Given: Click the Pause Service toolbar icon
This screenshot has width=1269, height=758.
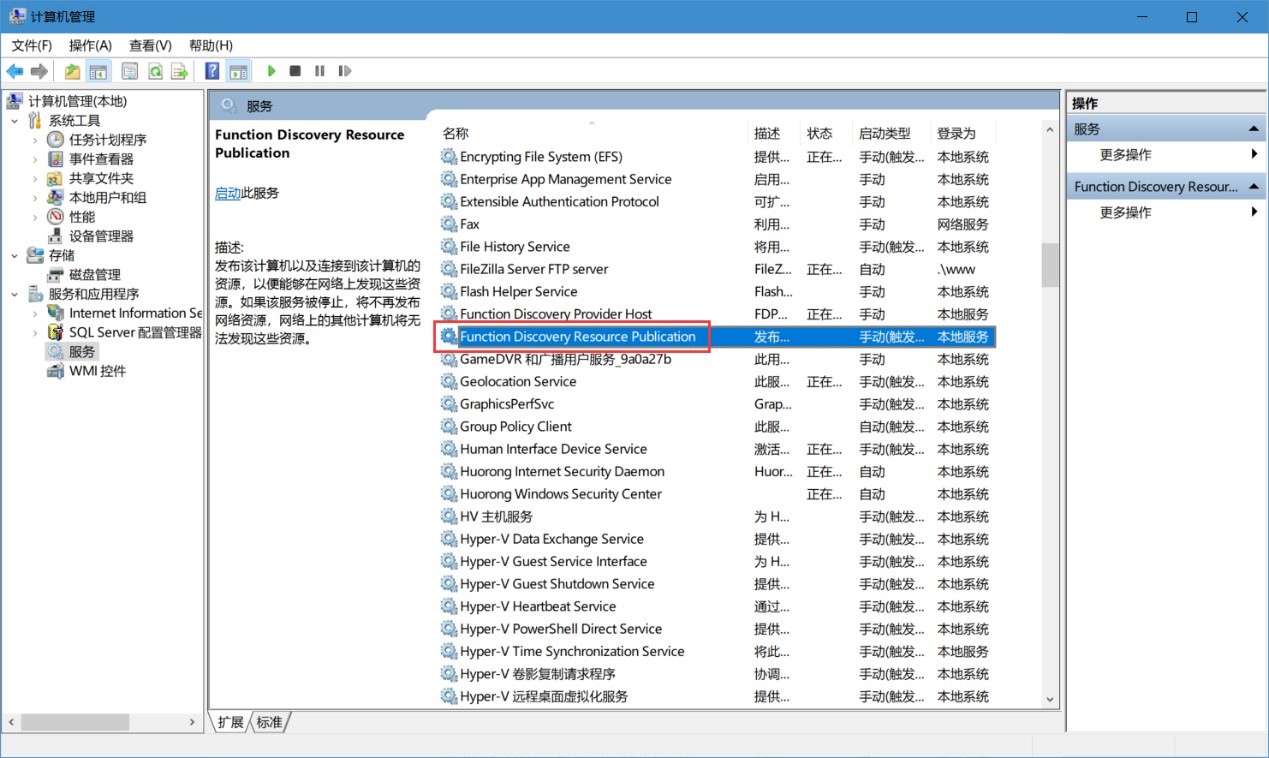Looking at the screenshot, I should tap(320, 71).
